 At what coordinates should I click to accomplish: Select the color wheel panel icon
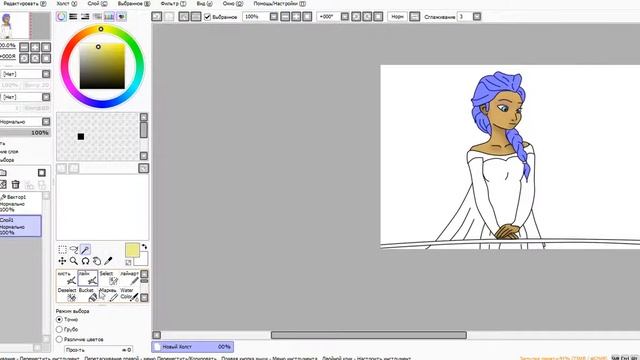(x=61, y=17)
